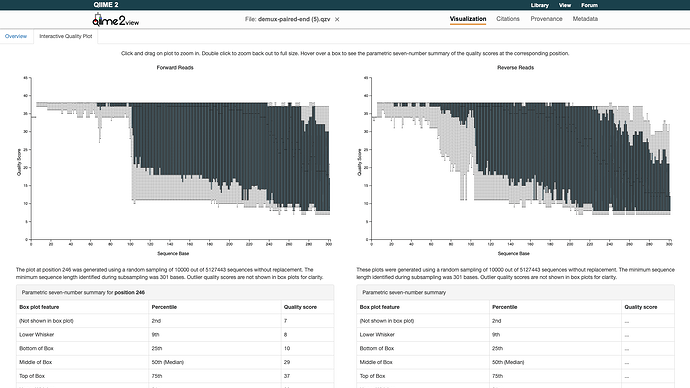Click the median quality score value 29

tap(287, 362)
